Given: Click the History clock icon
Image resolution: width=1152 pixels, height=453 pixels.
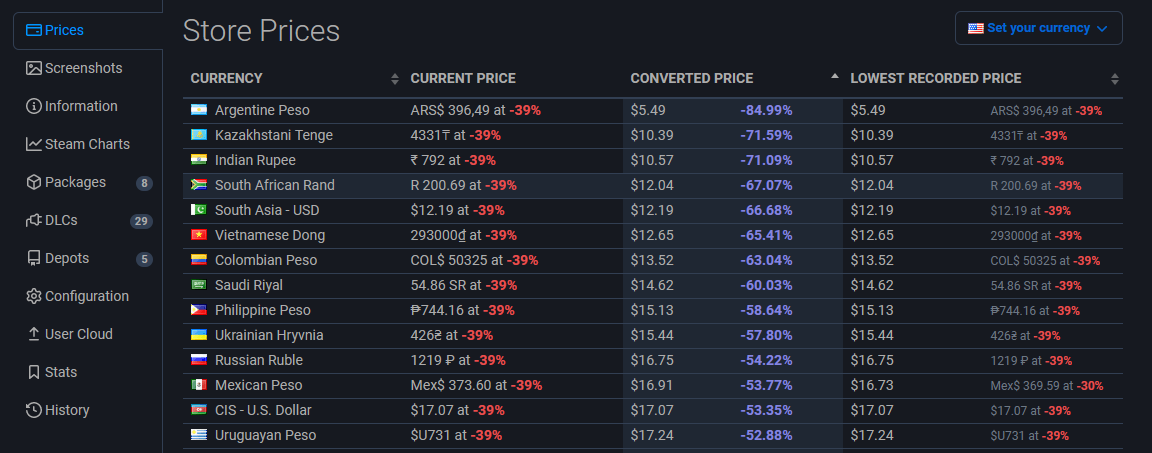Looking at the screenshot, I should point(33,410).
